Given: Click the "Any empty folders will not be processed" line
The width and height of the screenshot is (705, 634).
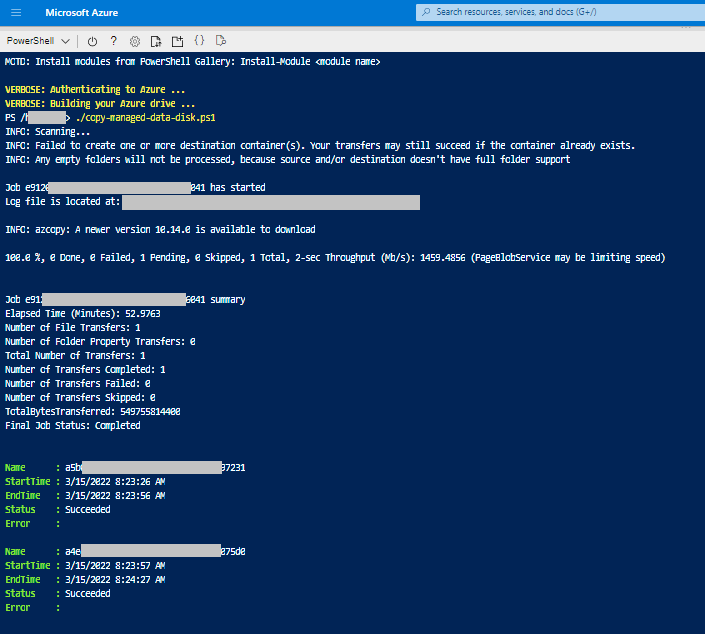Looking at the screenshot, I should click(x=288, y=160).
